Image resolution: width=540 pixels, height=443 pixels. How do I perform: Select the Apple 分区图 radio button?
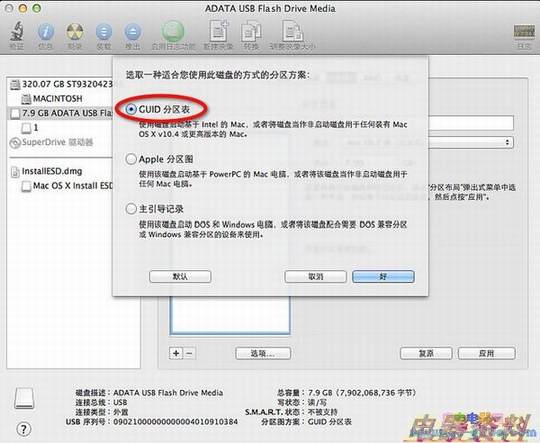click(x=131, y=159)
